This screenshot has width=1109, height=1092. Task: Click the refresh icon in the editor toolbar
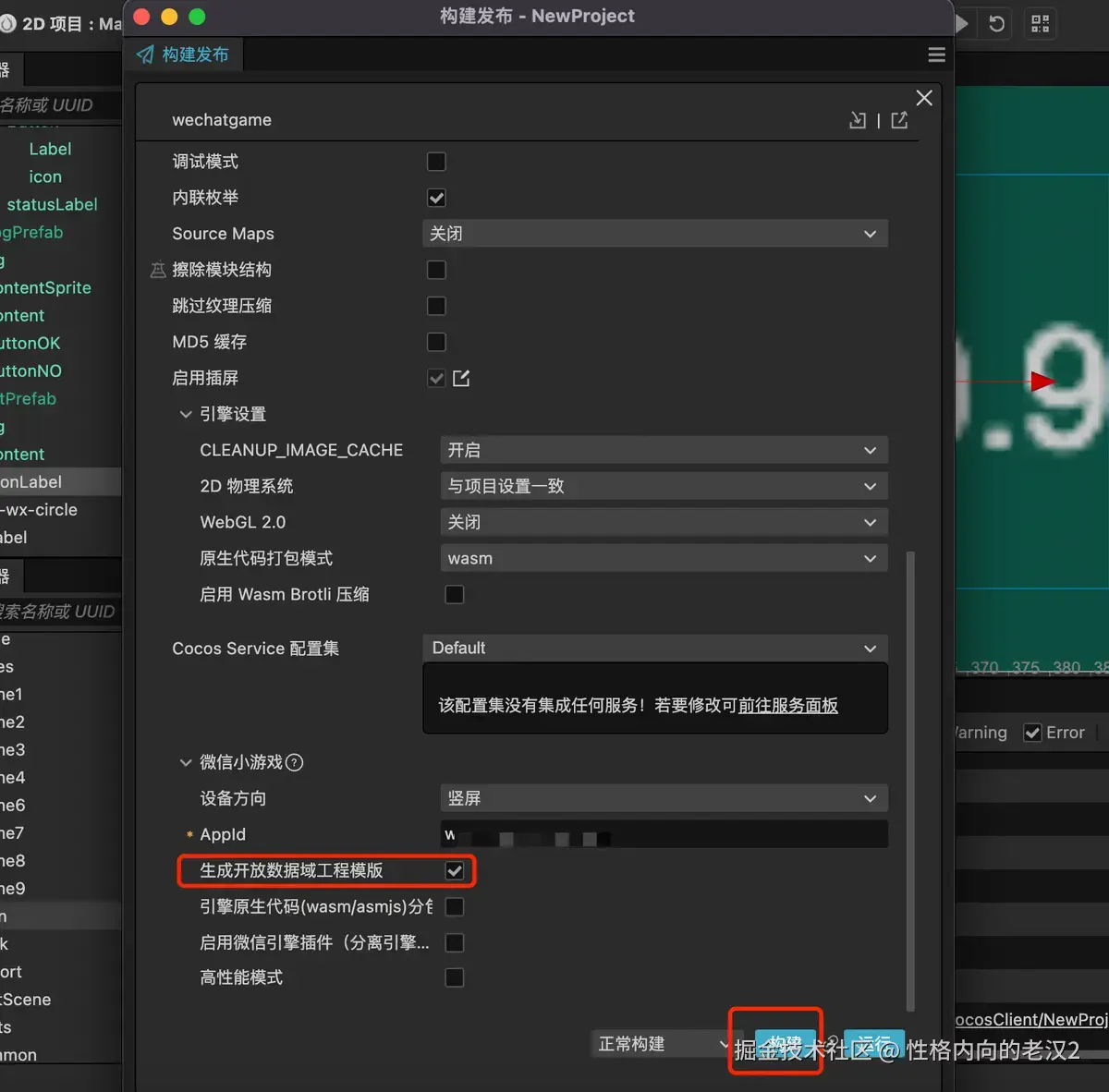click(996, 24)
